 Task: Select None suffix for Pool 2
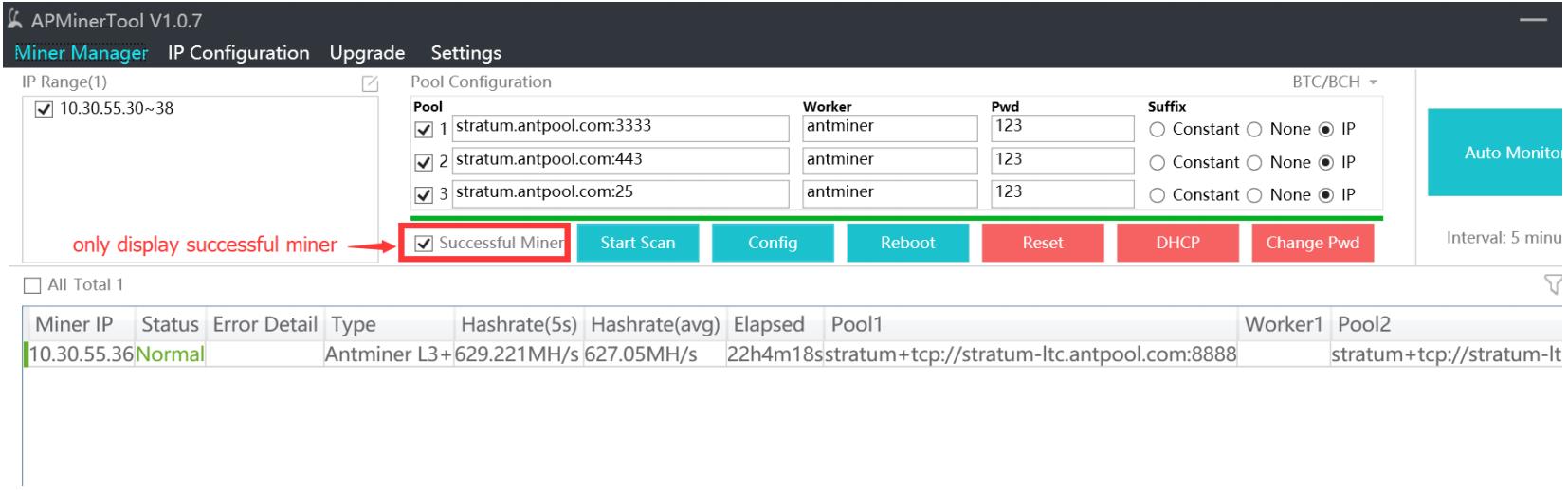click(1254, 163)
